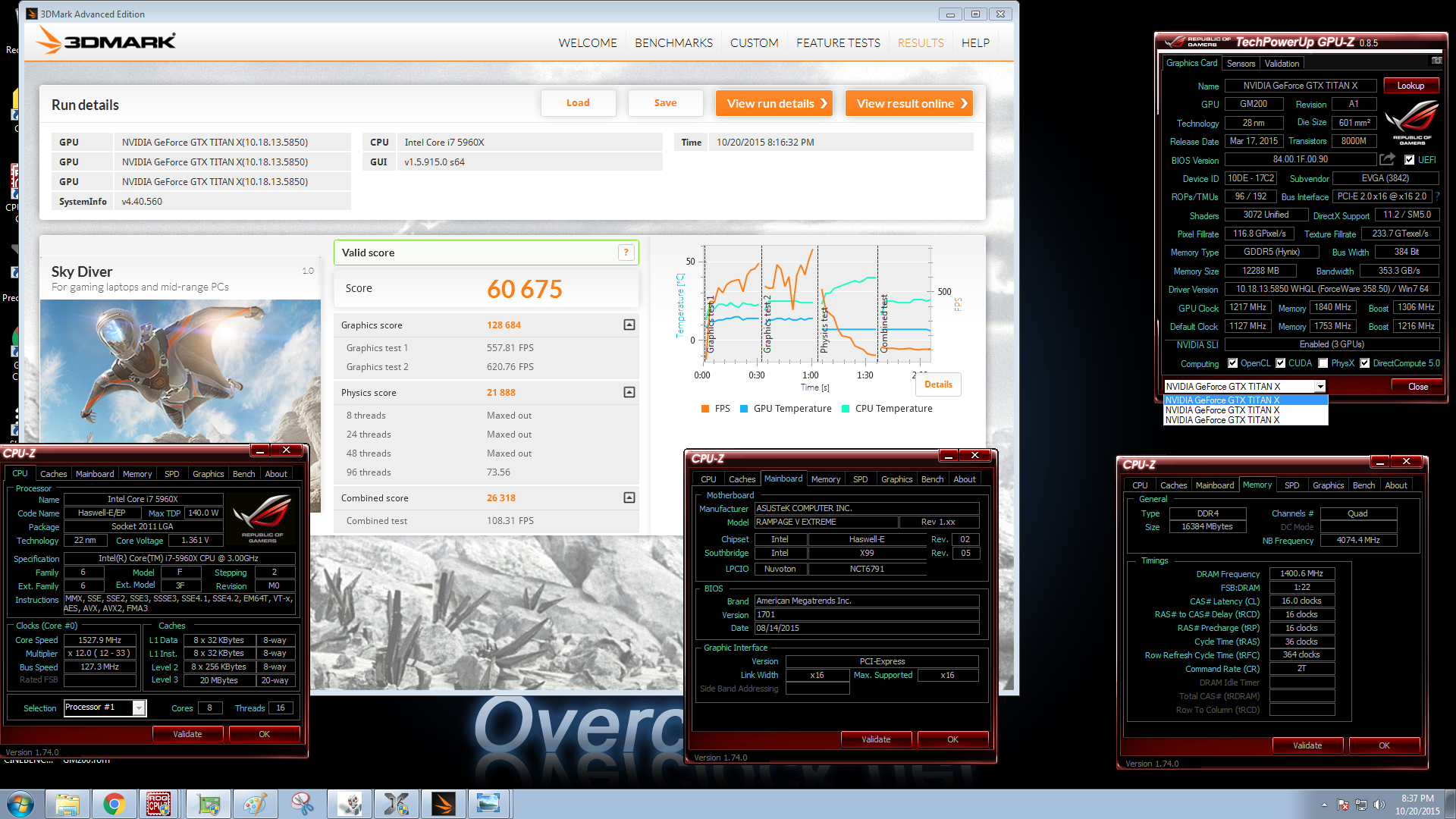This screenshot has height=819, width=1456.
Task: Collapse the Graphics score section
Action: coord(629,325)
